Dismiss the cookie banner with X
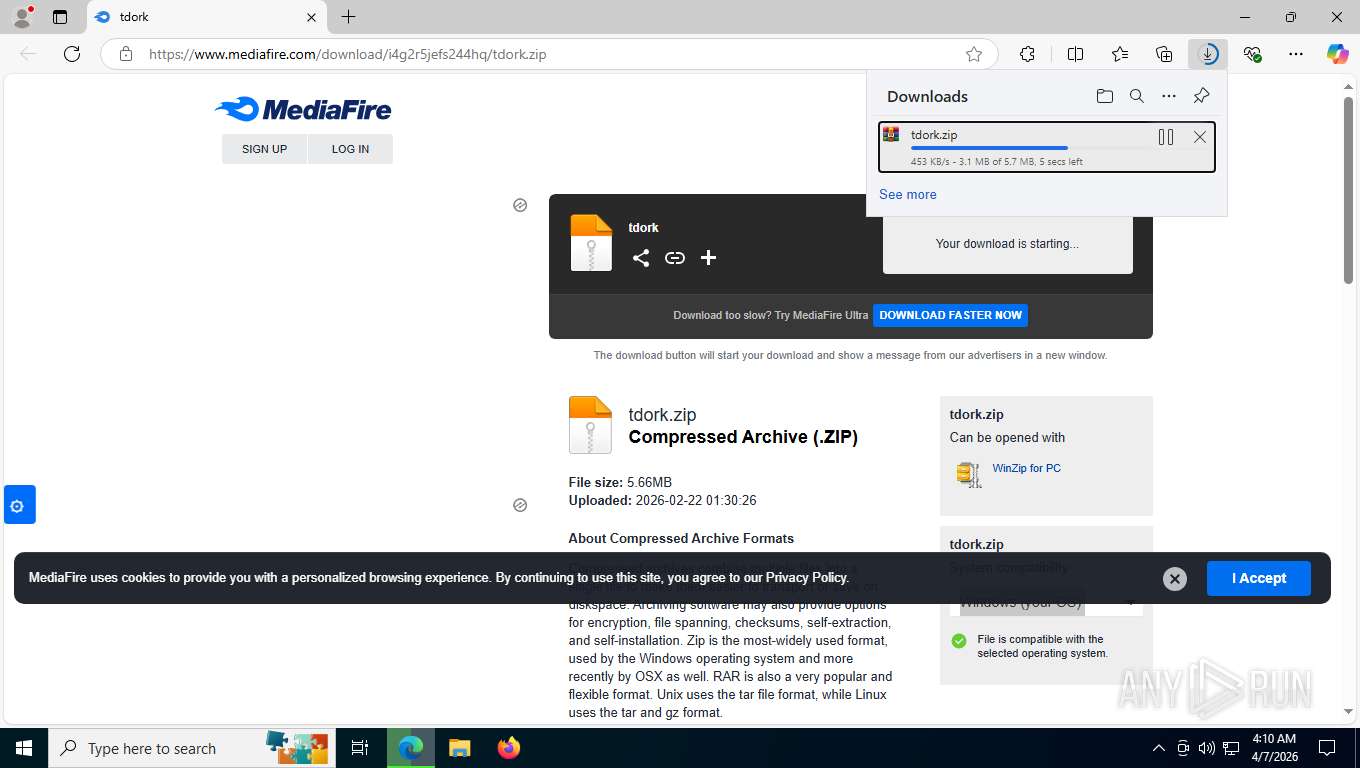1360x768 pixels. [x=1175, y=578]
